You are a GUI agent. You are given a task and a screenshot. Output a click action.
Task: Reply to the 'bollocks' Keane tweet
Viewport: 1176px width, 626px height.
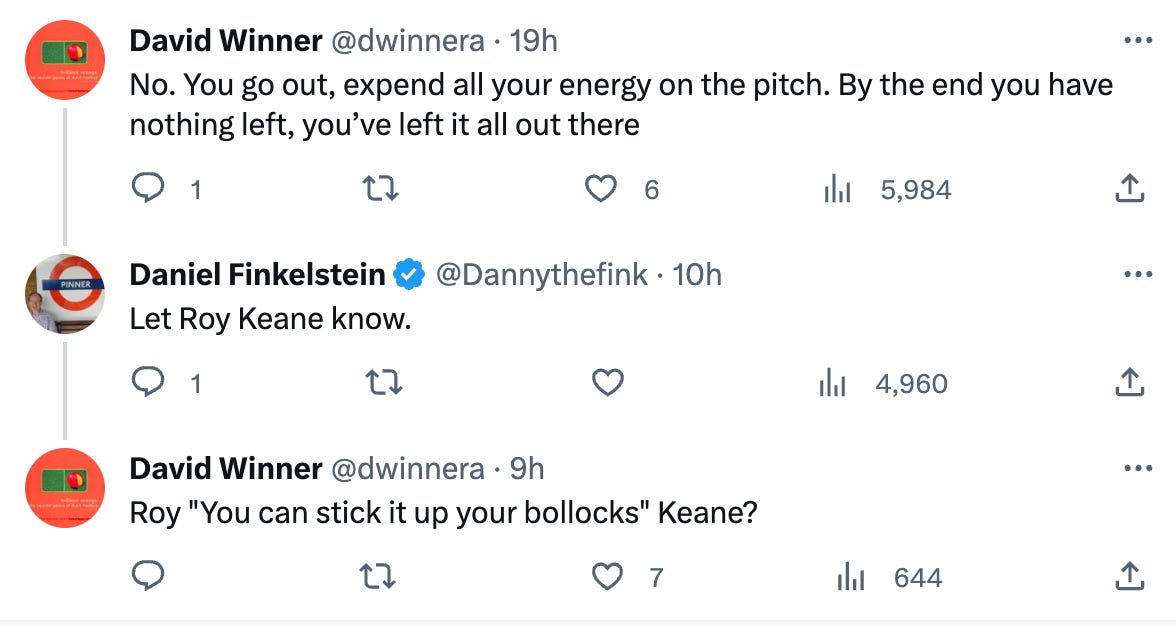pos(148,577)
